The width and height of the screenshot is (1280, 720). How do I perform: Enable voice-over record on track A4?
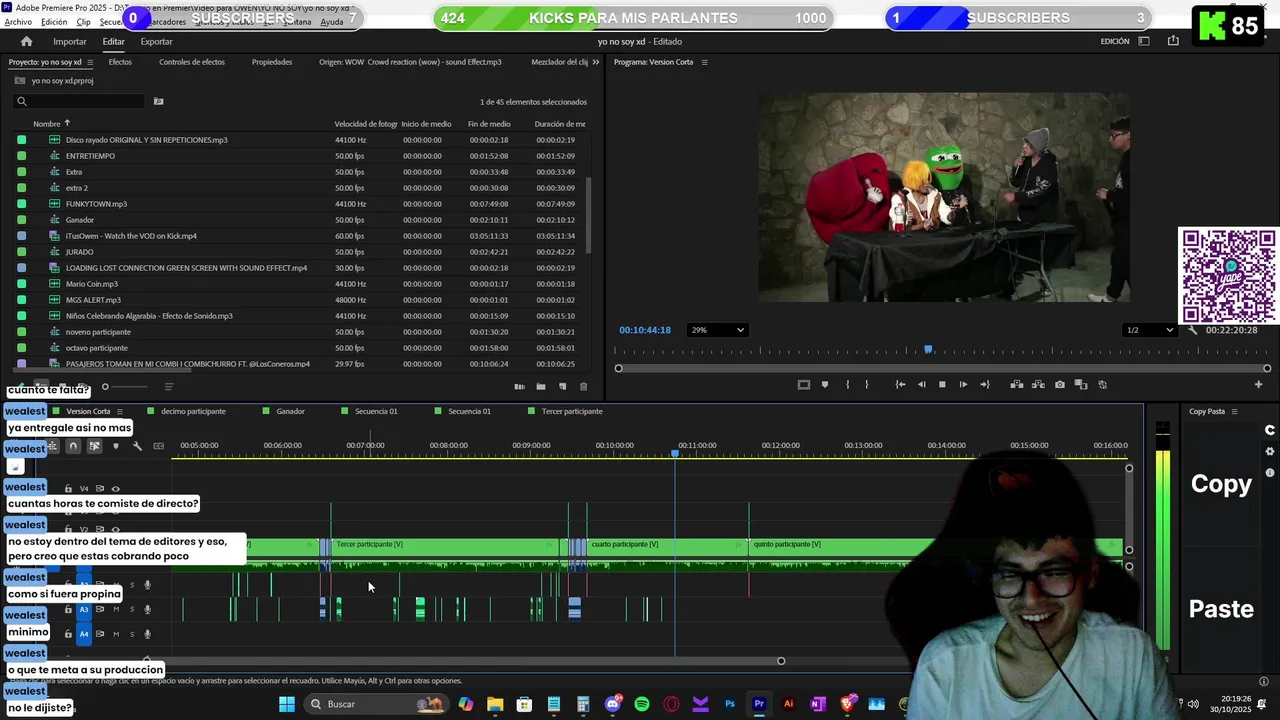click(x=148, y=634)
